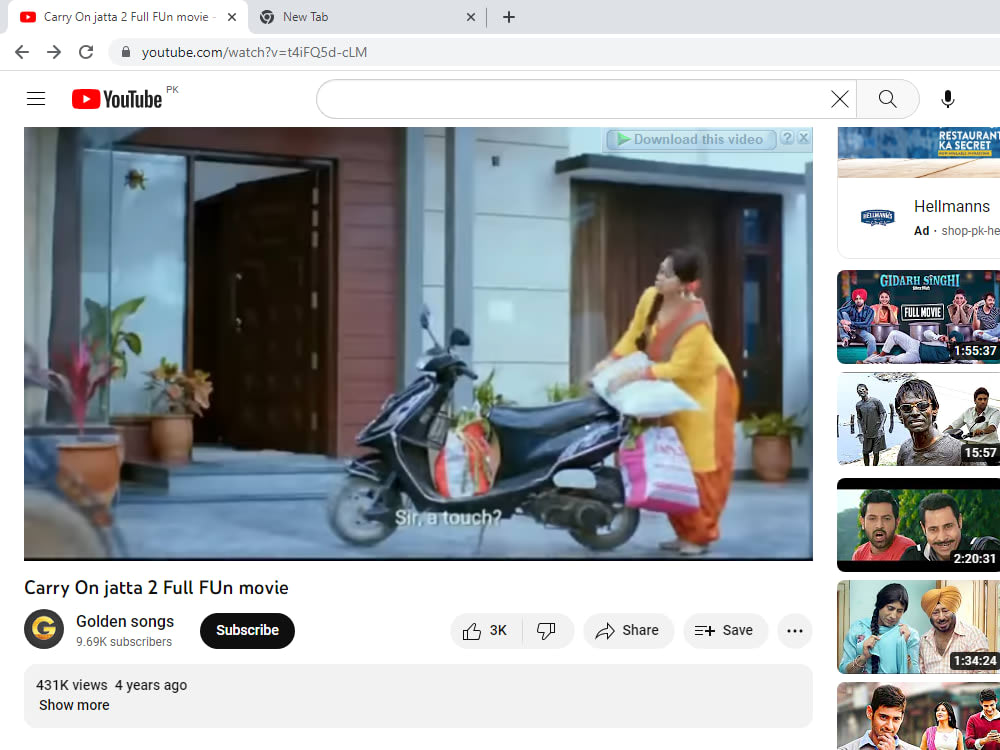Screen dimensions: 1000x750
Task: Click the video title Carry On jatta 2
Action: pos(156,587)
